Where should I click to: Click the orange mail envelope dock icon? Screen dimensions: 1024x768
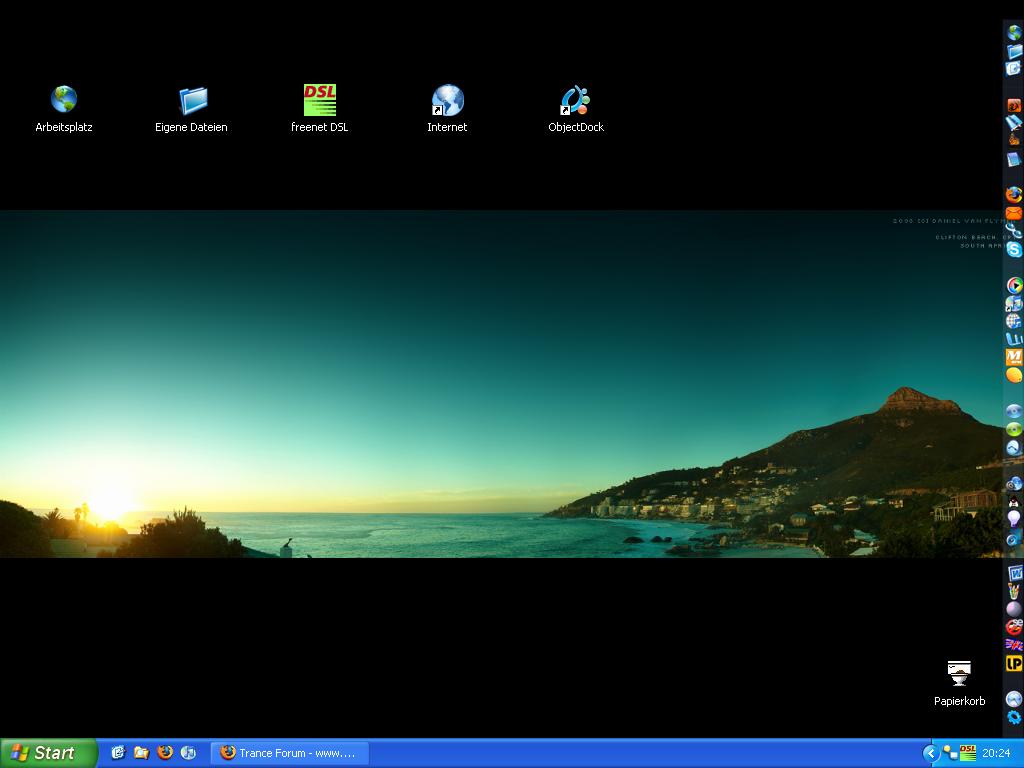(1014, 213)
